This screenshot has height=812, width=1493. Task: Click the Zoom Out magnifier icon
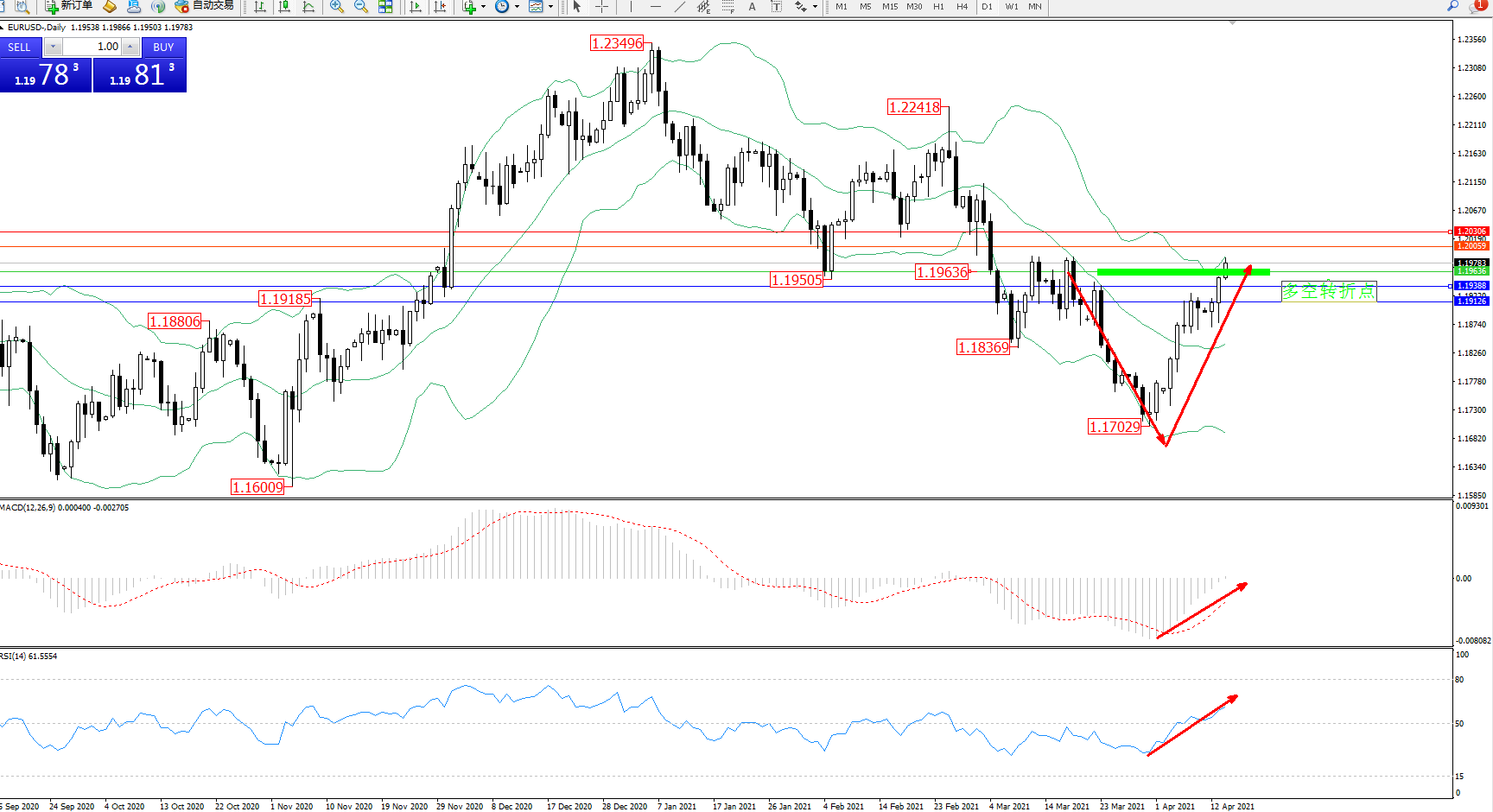[361, 7]
